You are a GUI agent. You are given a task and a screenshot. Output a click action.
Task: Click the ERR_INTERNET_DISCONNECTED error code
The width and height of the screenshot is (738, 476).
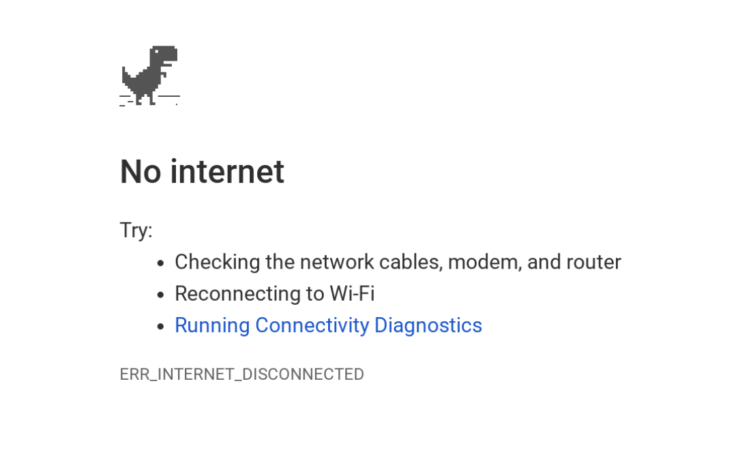tap(242, 374)
